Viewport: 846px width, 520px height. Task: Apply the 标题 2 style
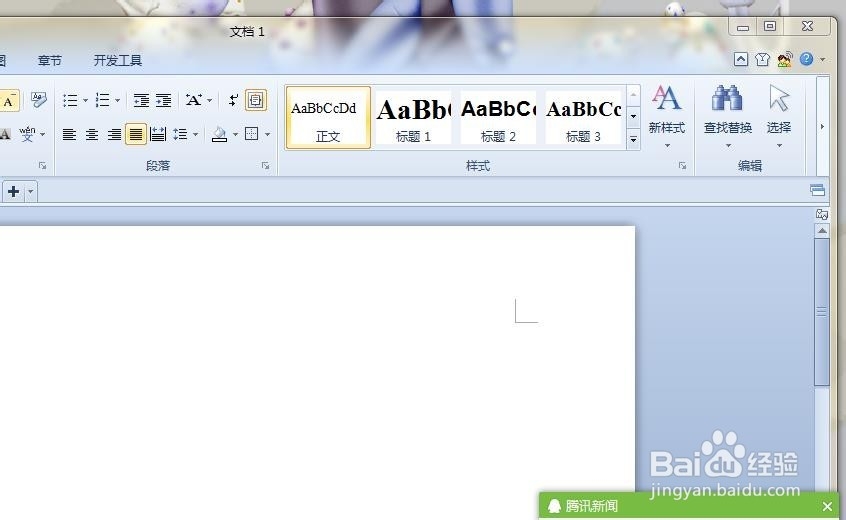(498, 117)
